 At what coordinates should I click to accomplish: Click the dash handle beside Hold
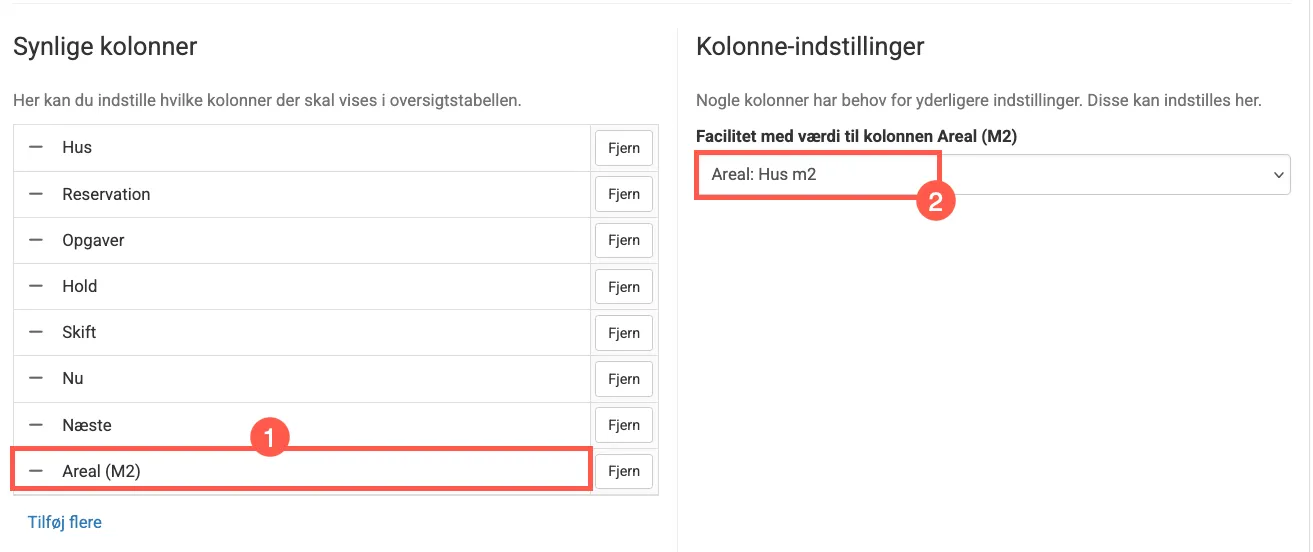point(36,286)
